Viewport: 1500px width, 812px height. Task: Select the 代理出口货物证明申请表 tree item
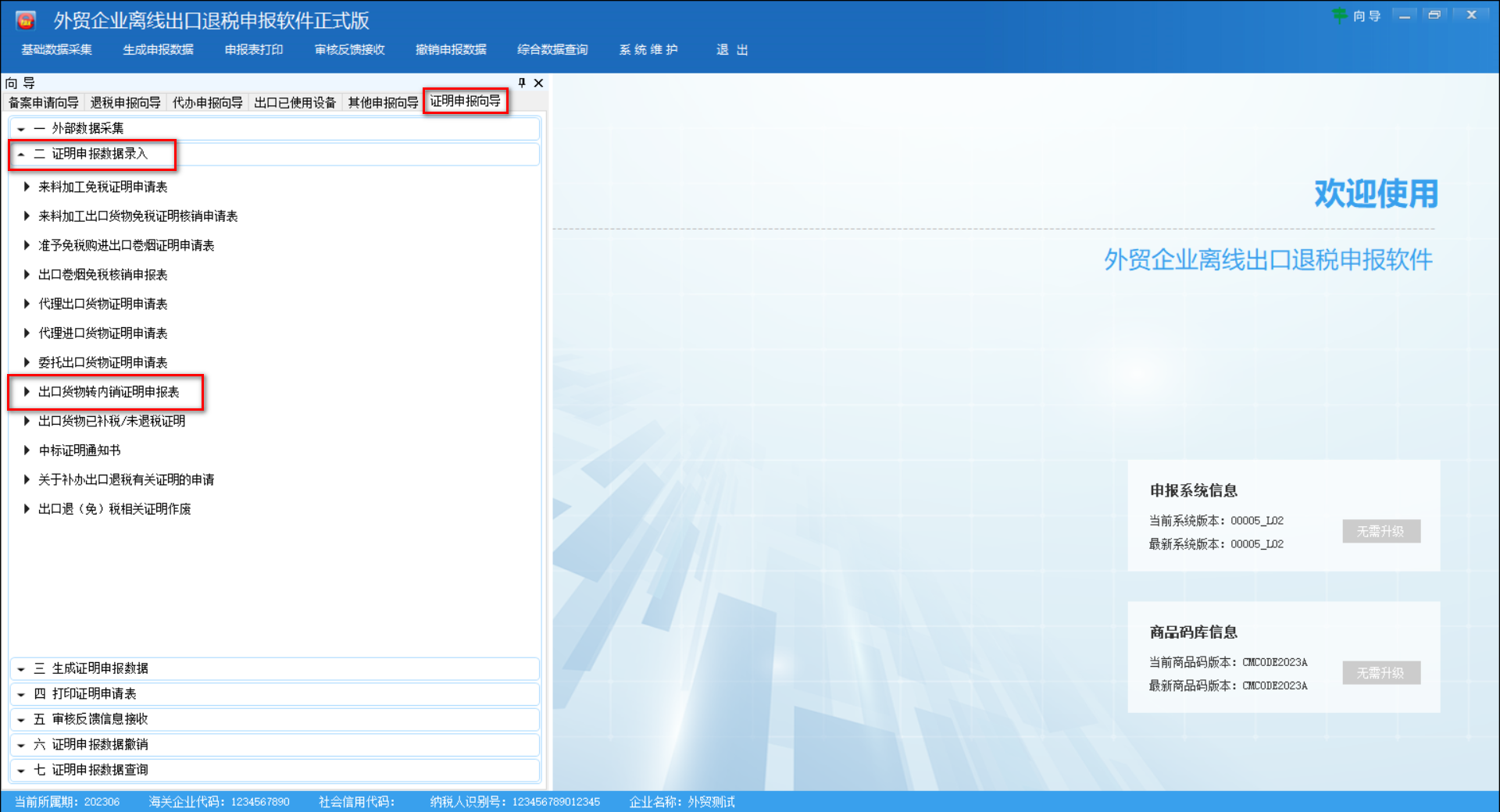tap(102, 304)
